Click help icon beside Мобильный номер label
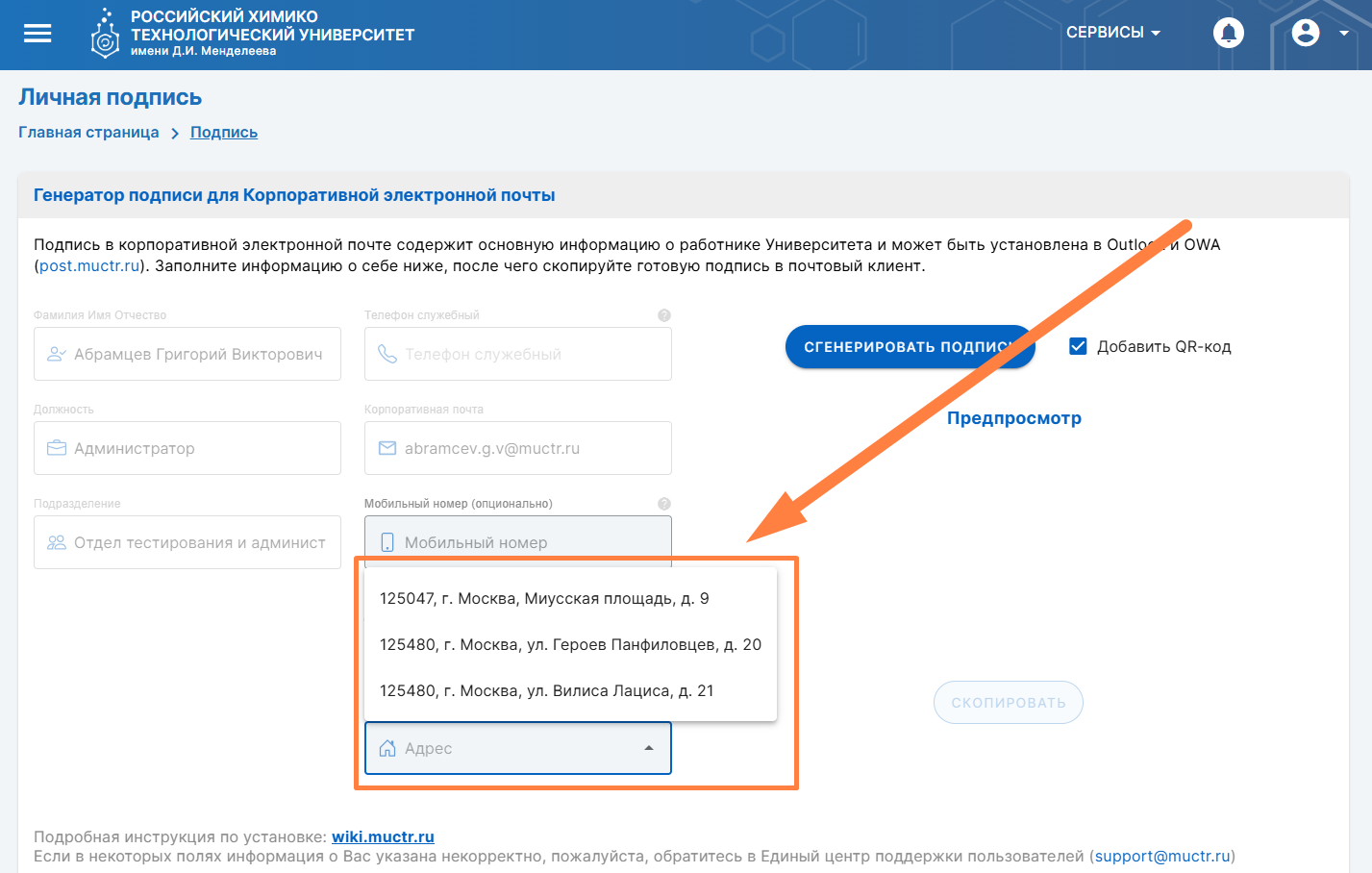 click(x=663, y=504)
